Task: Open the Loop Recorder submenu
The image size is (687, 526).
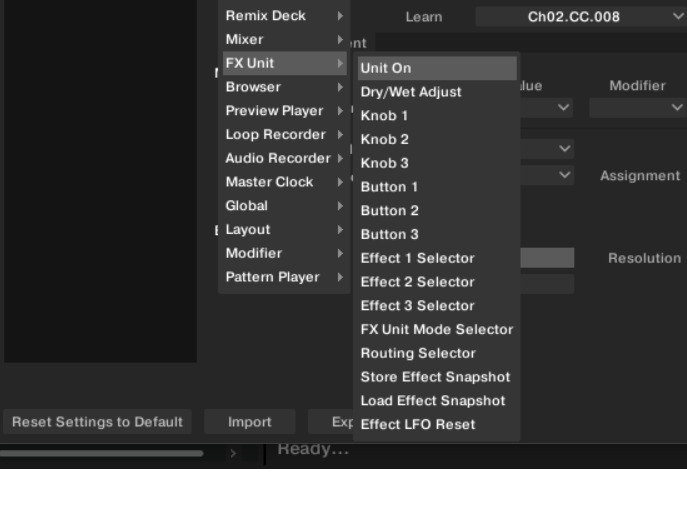Action: (x=284, y=134)
